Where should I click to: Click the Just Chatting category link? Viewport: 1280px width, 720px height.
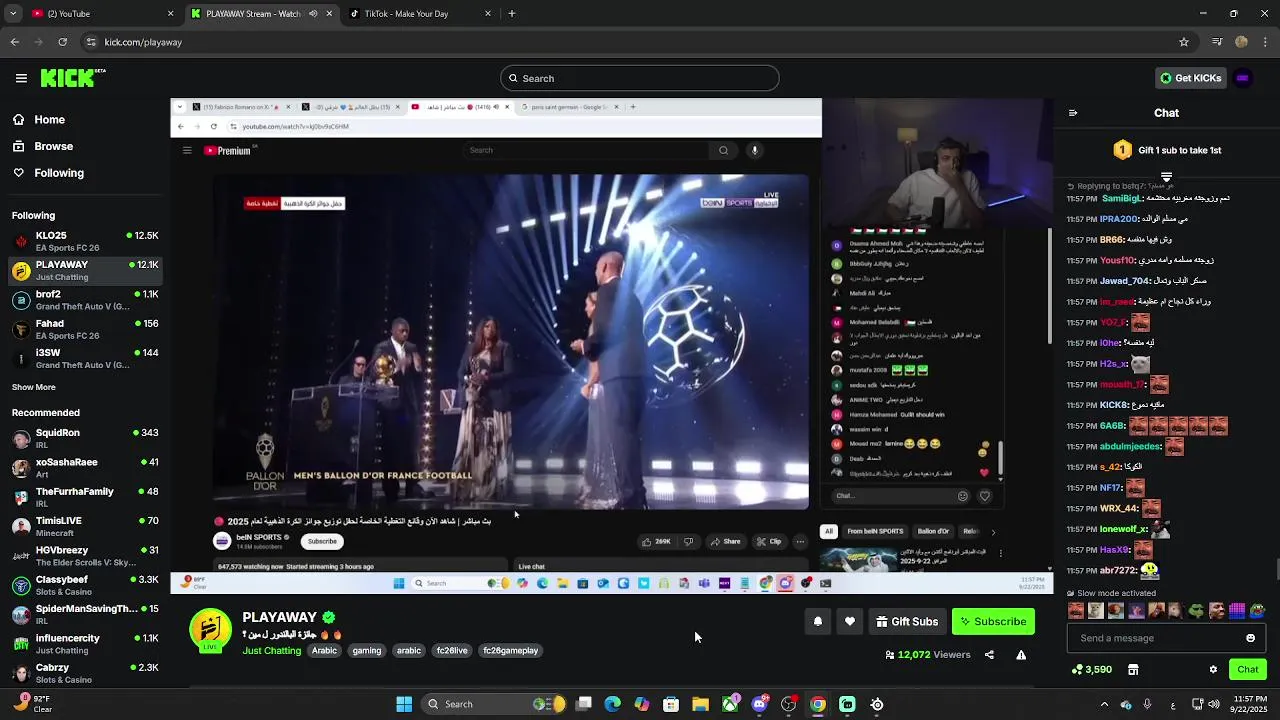coord(272,651)
